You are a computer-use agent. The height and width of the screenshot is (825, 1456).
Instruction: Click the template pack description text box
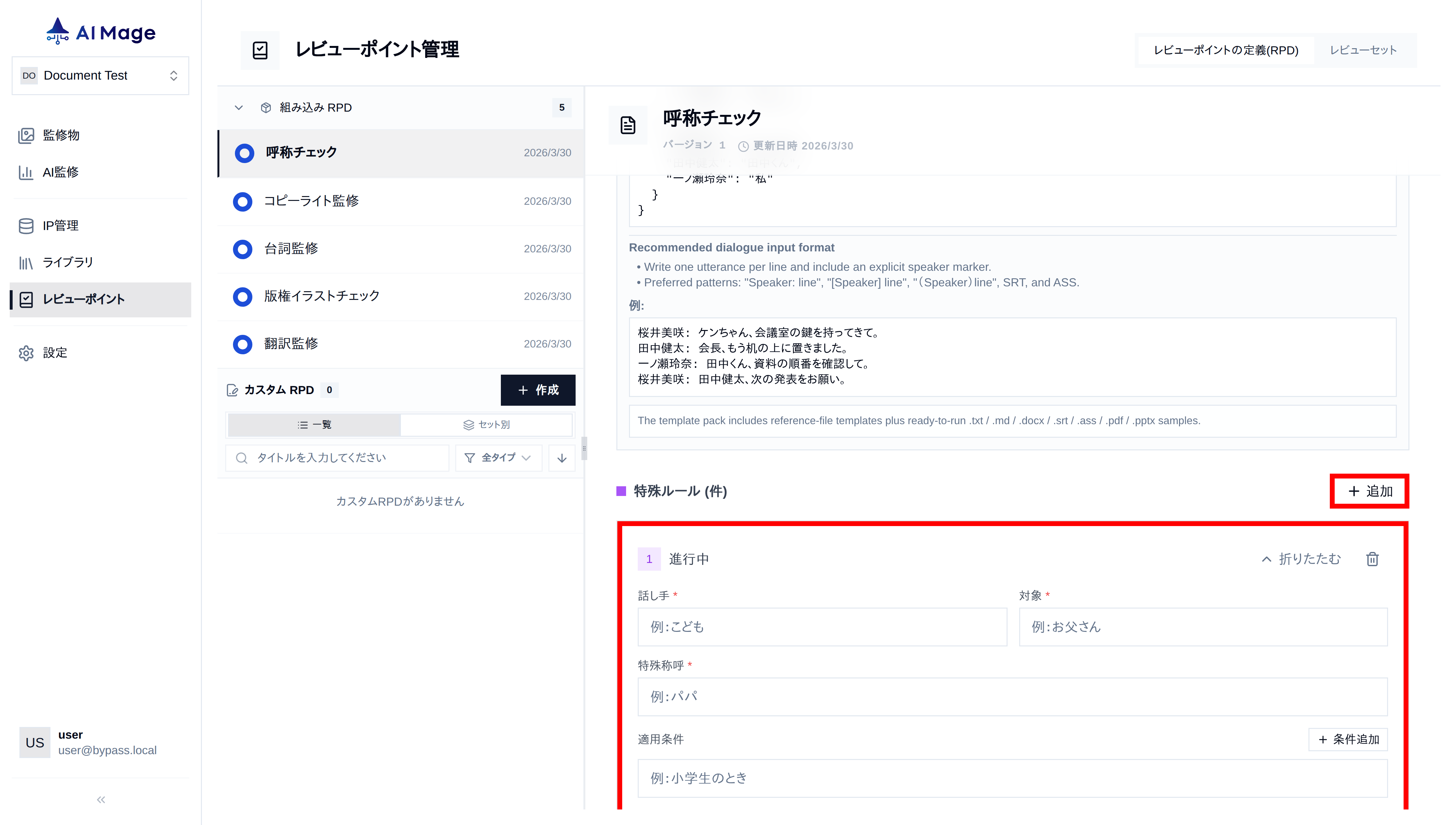tap(1012, 421)
